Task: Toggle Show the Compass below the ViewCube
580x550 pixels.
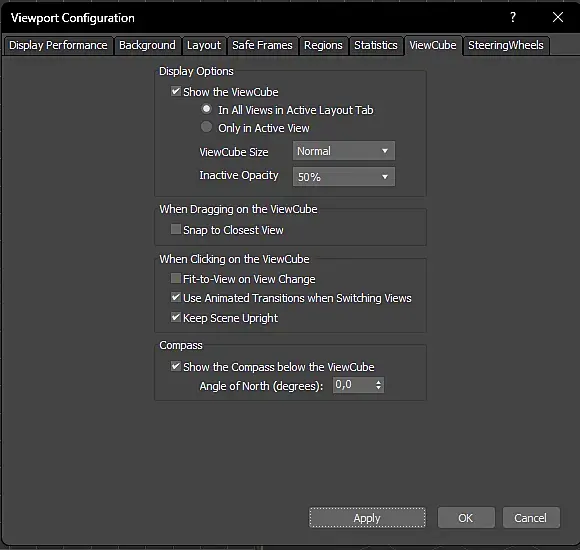Action: pos(176,366)
